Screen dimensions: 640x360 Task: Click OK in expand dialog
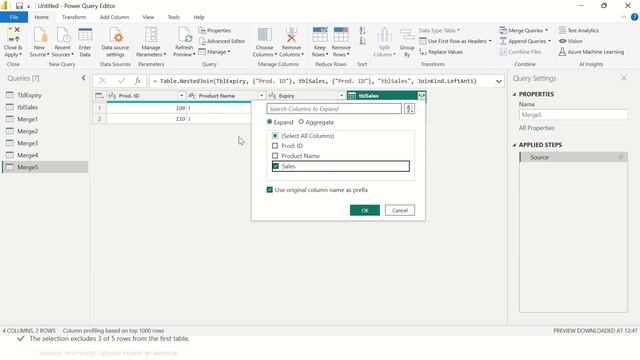[365, 210]
